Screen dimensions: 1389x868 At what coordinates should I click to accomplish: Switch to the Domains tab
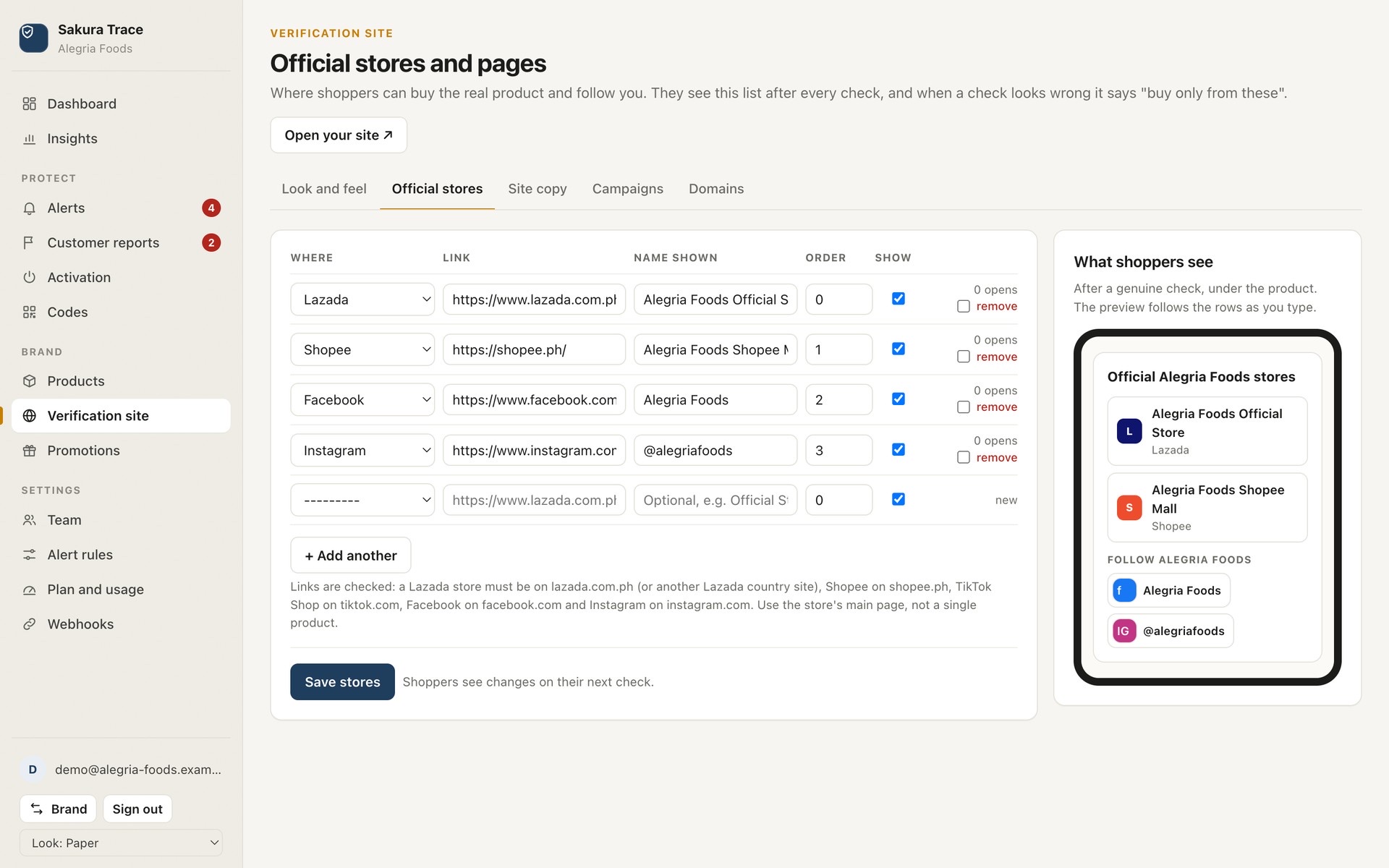point(716,189)
